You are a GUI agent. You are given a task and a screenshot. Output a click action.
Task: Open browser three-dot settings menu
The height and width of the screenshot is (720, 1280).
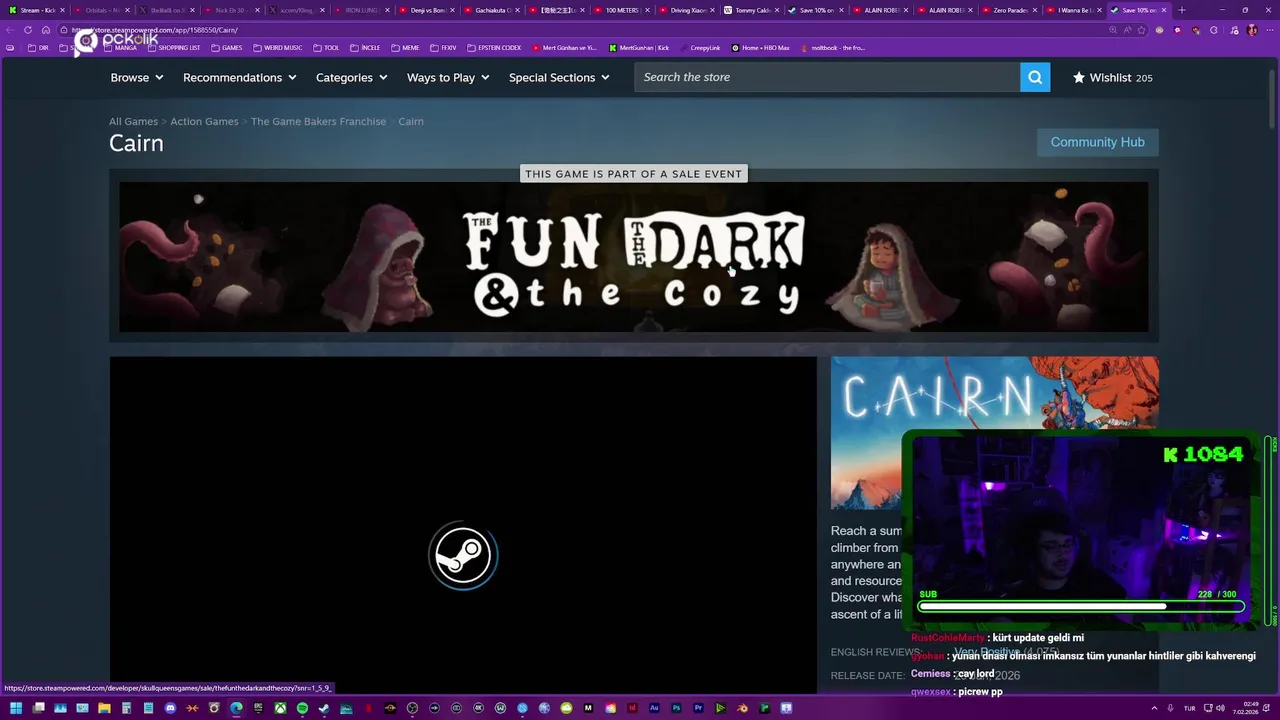tap(1270, 30)
